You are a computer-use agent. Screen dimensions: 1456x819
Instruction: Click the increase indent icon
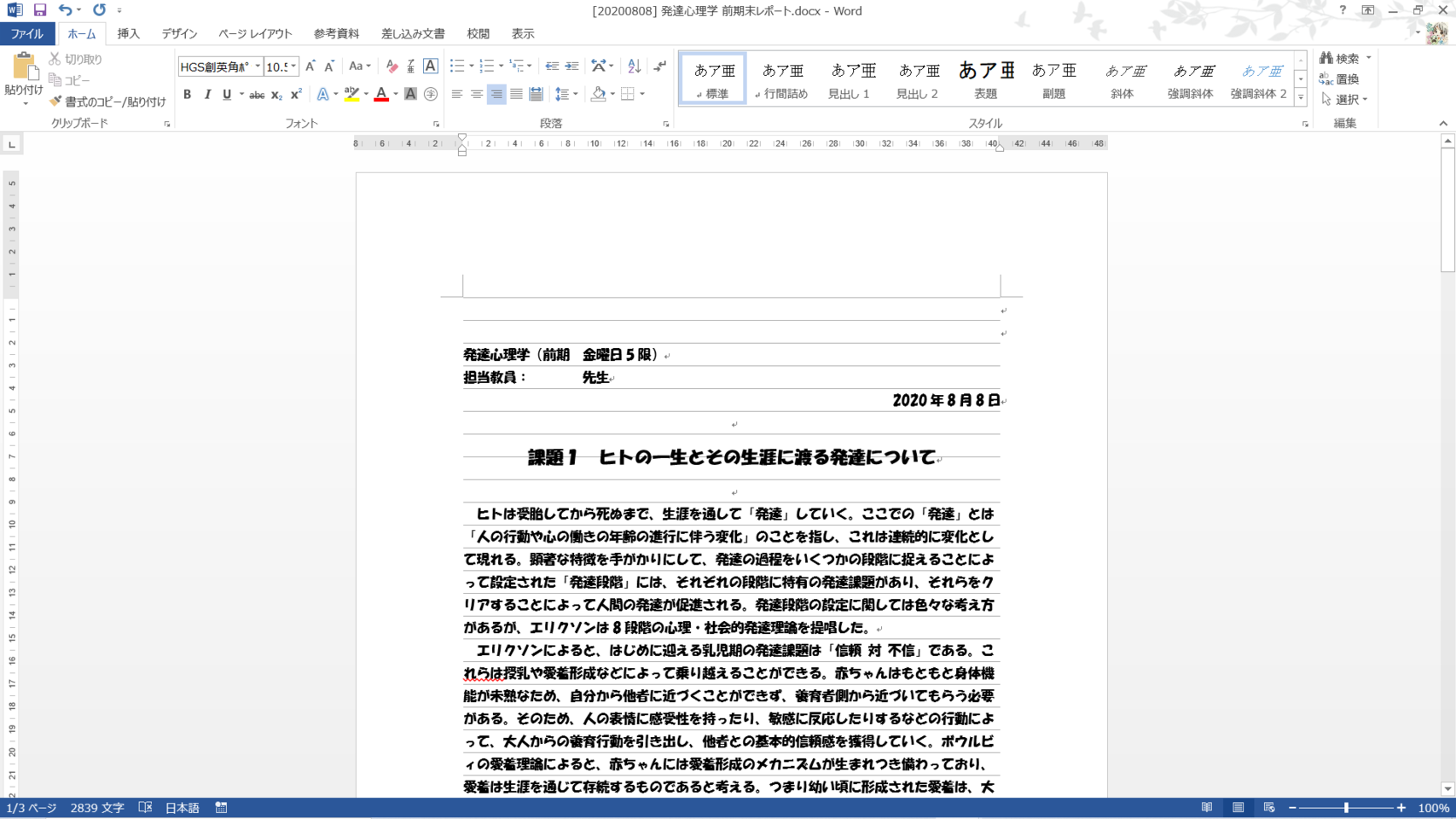pyautogui.click(x=571, y=67)
